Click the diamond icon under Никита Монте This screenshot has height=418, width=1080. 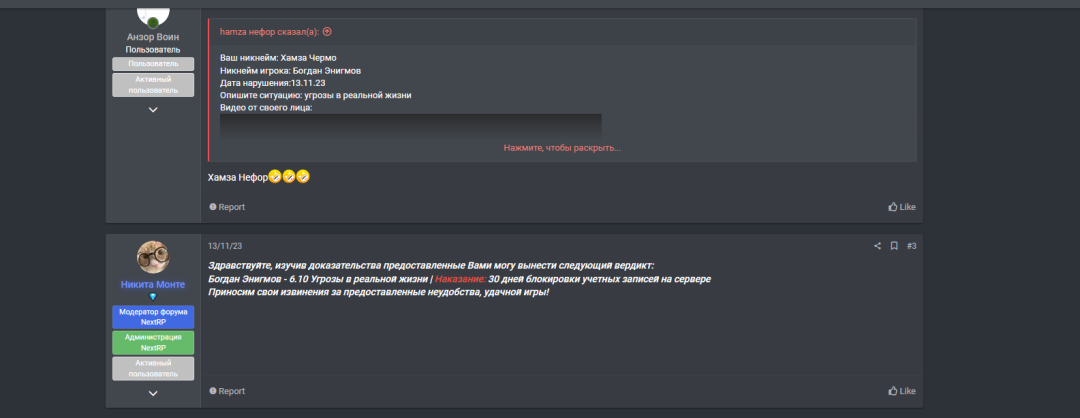153,297
